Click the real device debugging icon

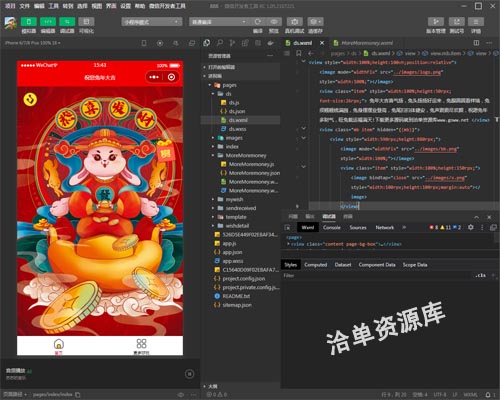coord(295,22)
